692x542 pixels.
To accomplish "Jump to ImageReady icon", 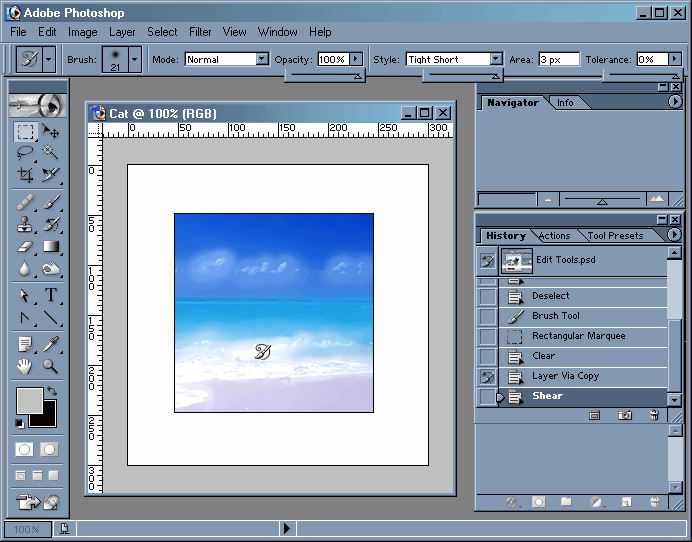I will 37,502.
